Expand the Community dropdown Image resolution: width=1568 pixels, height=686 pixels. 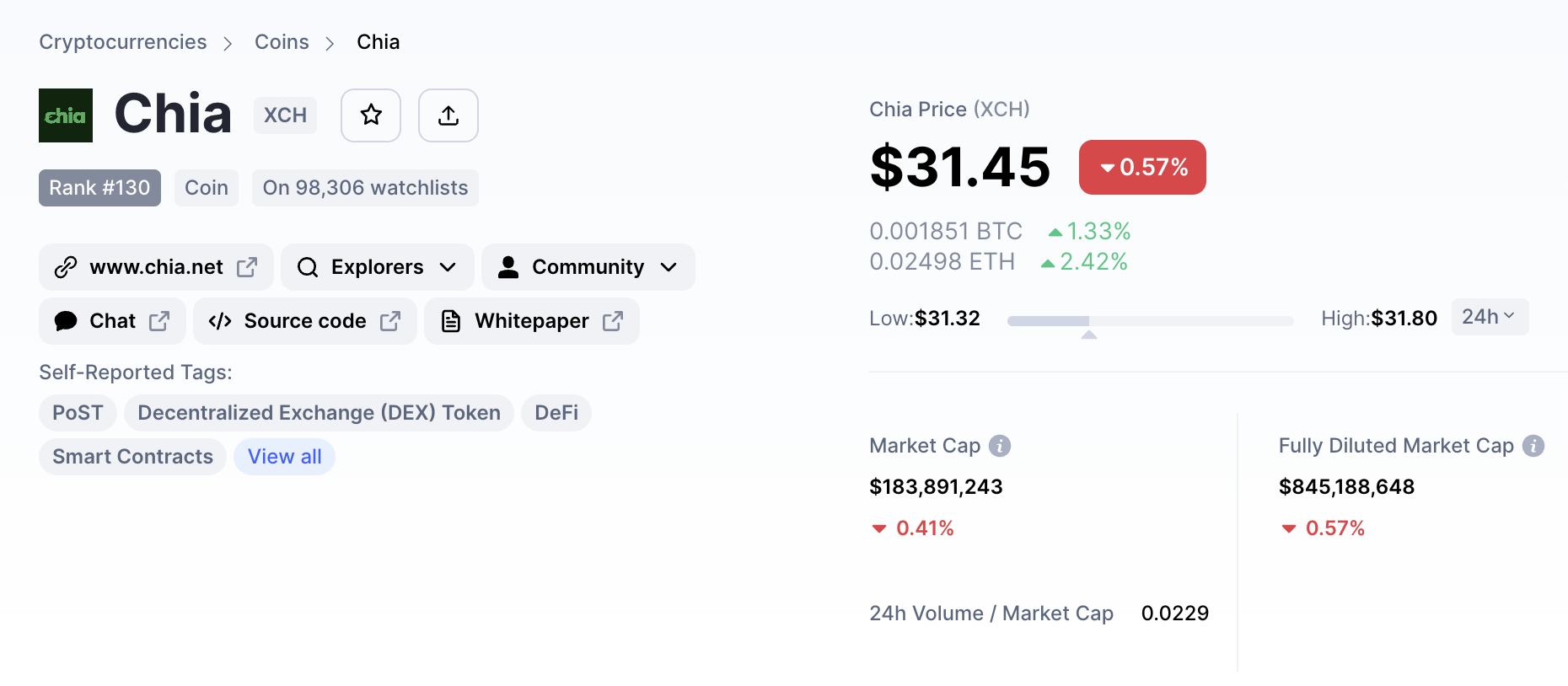(x=588, y=267)
